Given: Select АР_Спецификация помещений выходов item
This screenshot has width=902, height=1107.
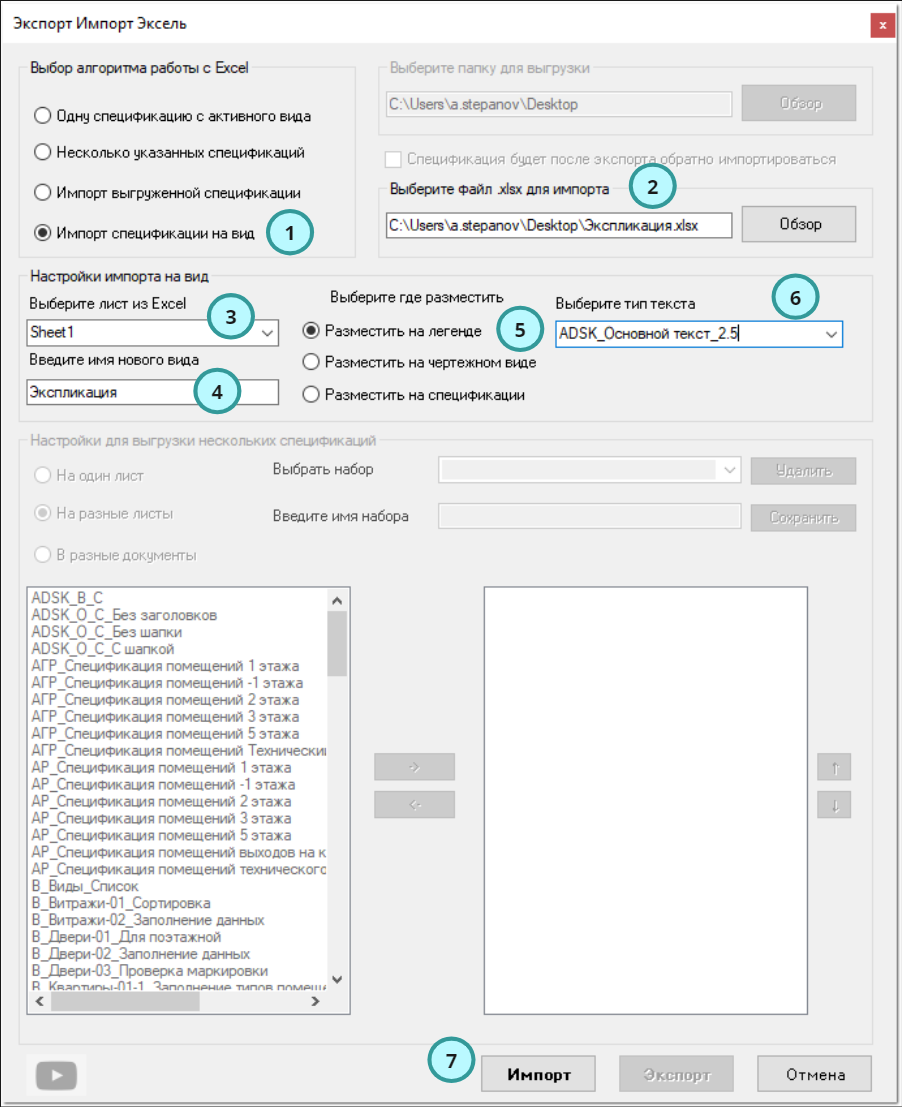Looking at the screenshot, I should 179,852.
